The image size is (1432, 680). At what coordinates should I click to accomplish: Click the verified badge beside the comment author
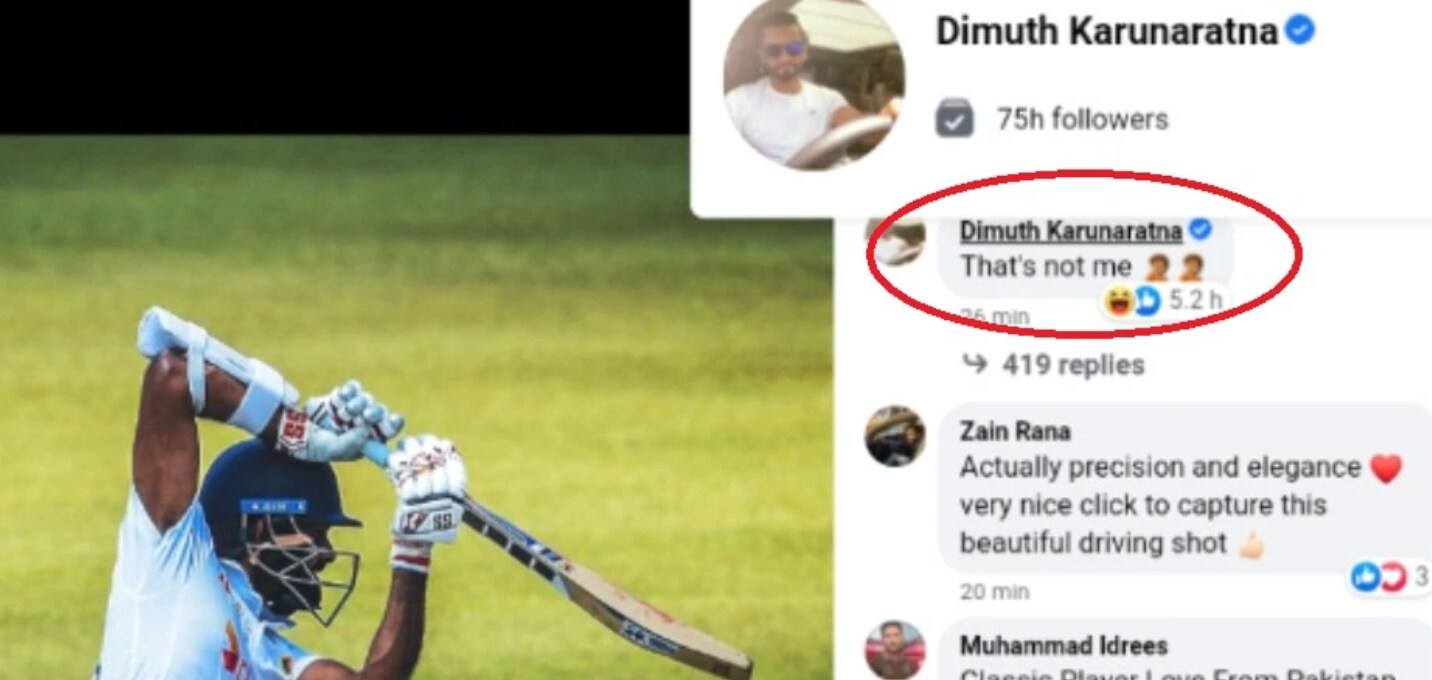(1200, 230)
